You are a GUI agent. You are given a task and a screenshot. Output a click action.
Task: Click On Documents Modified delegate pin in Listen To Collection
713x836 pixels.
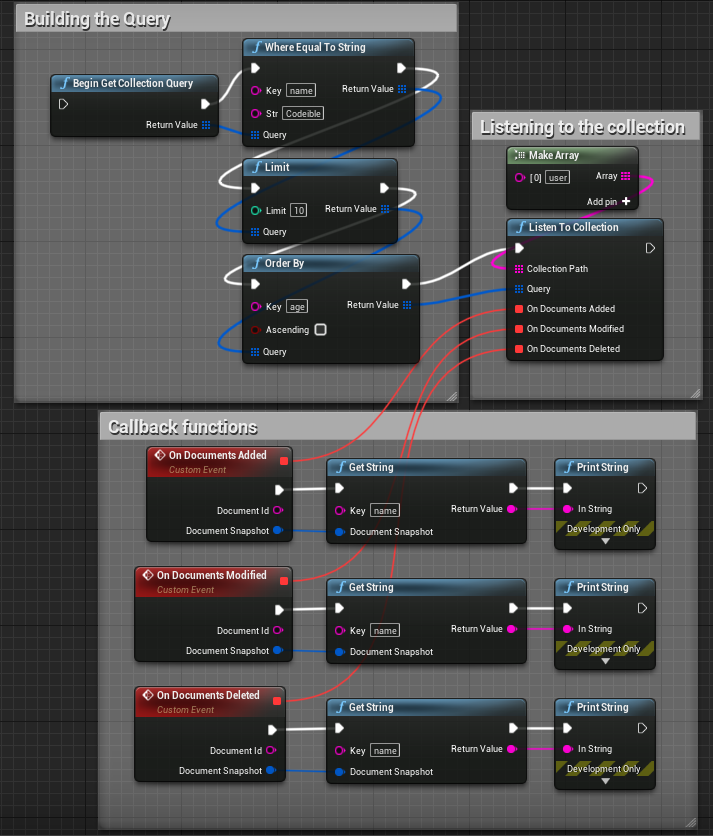(519, 329)
